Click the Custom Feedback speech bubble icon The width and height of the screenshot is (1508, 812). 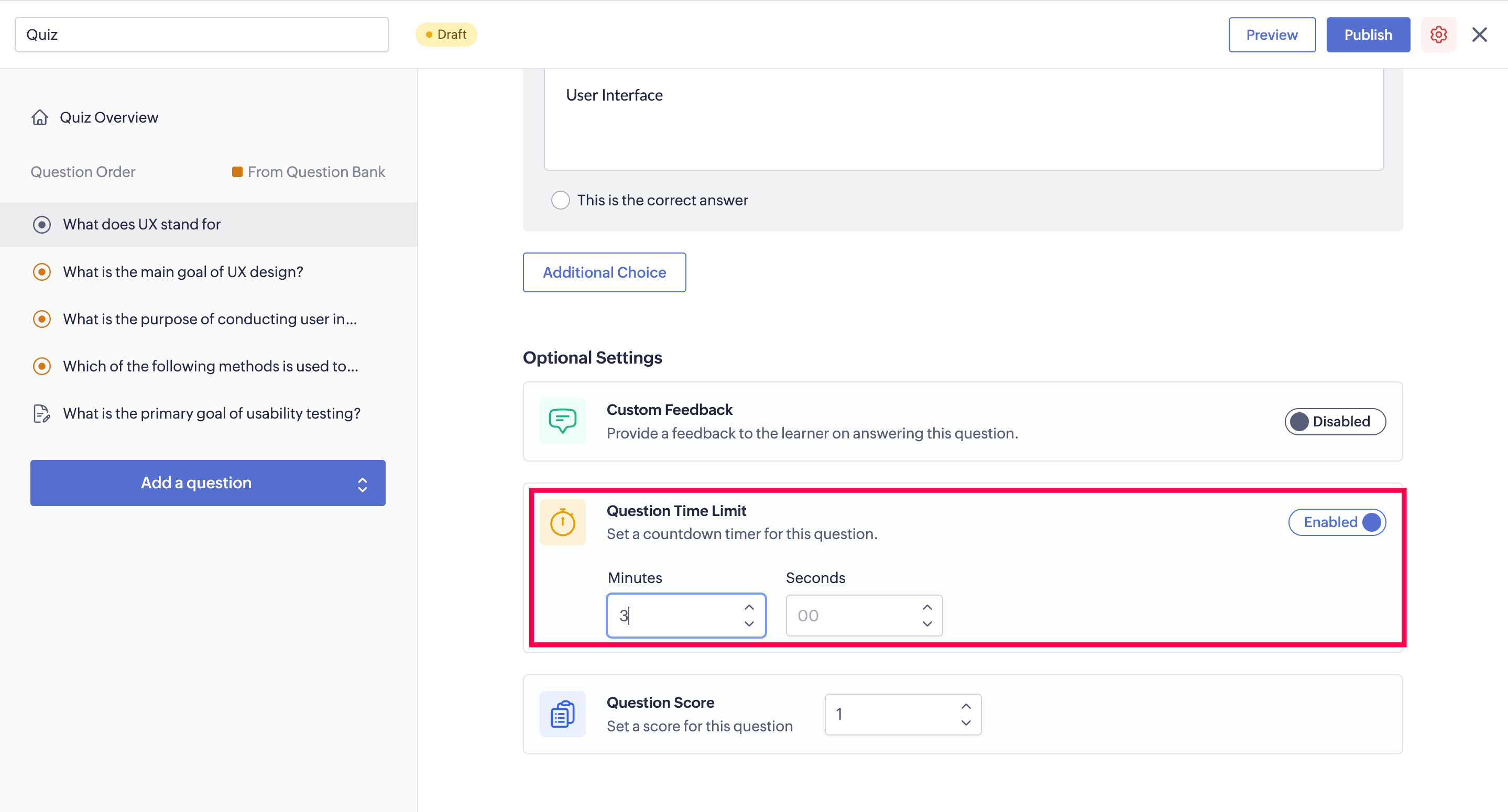click(x=562, y=421)
